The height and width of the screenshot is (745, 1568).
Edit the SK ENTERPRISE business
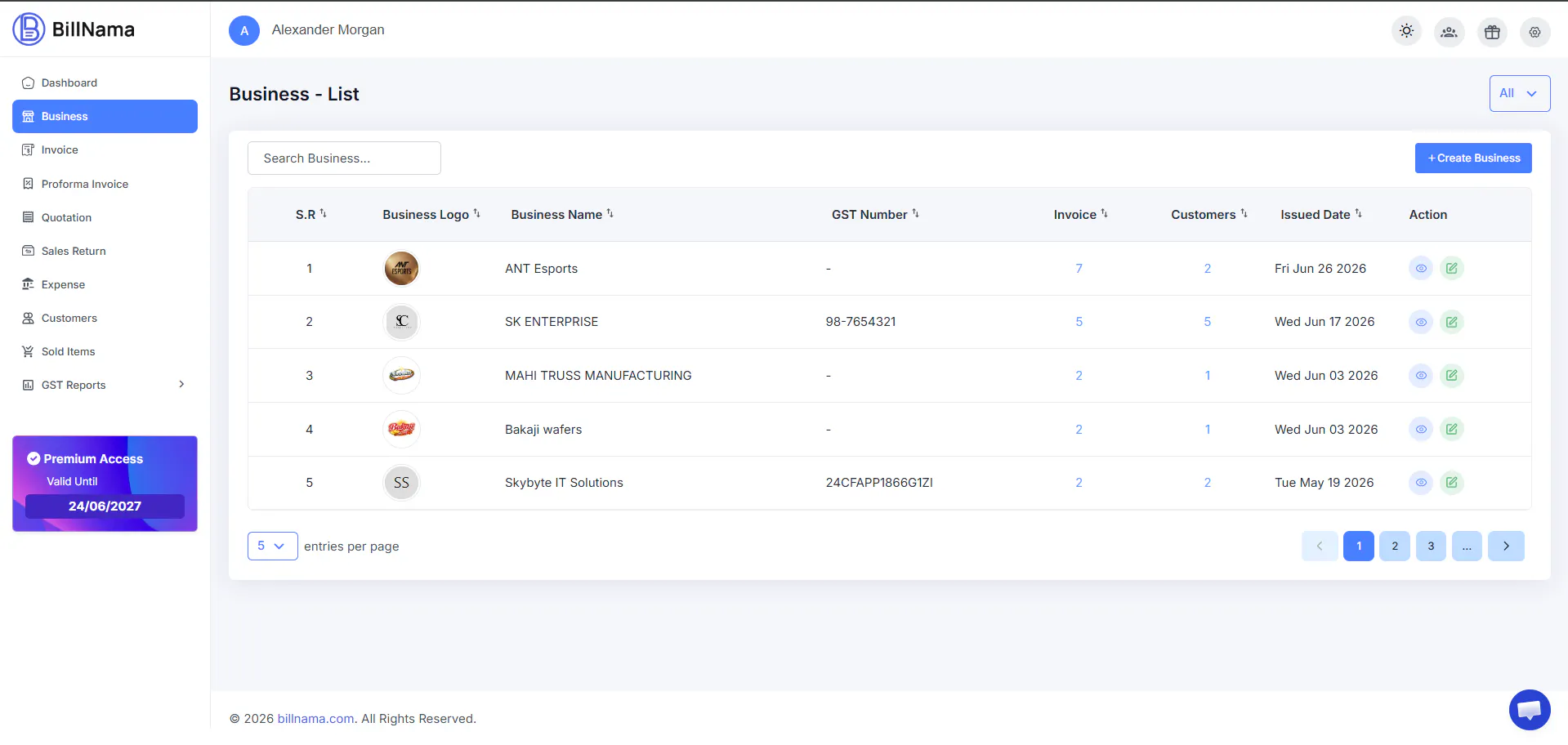coord(1451,322)
